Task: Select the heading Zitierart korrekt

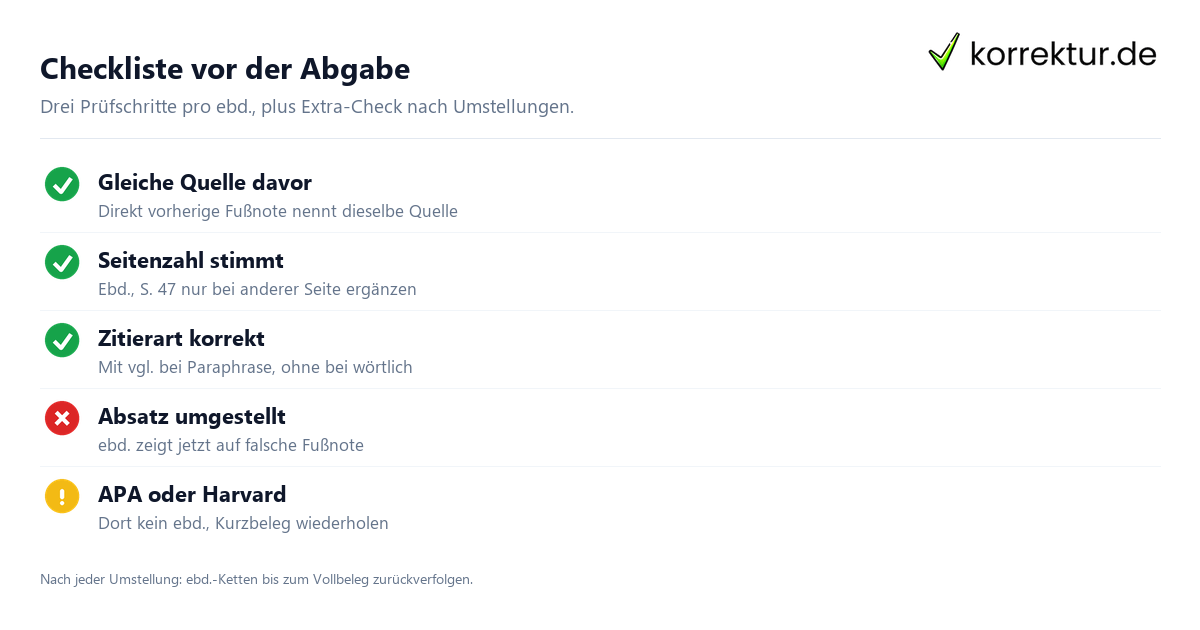Action: [x=181, y=339]
